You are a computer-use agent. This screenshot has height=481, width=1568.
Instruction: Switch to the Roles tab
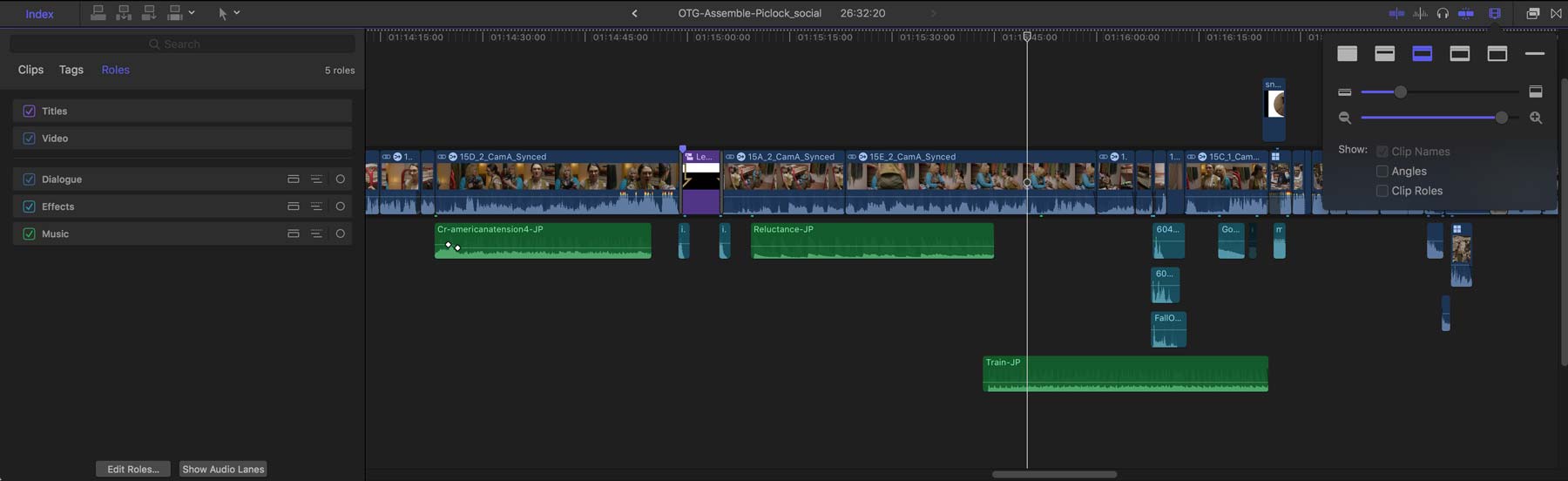click(x=115, y=70)
